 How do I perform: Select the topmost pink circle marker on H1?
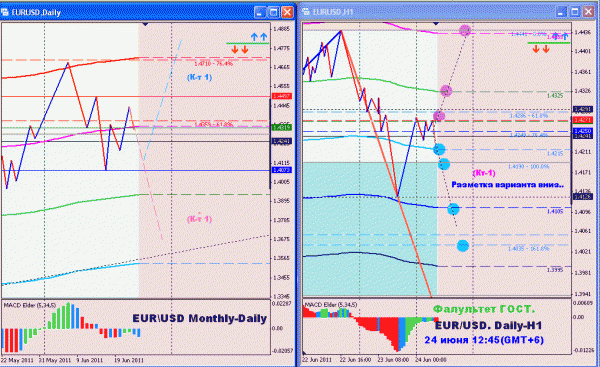click(x=465, y=30)
